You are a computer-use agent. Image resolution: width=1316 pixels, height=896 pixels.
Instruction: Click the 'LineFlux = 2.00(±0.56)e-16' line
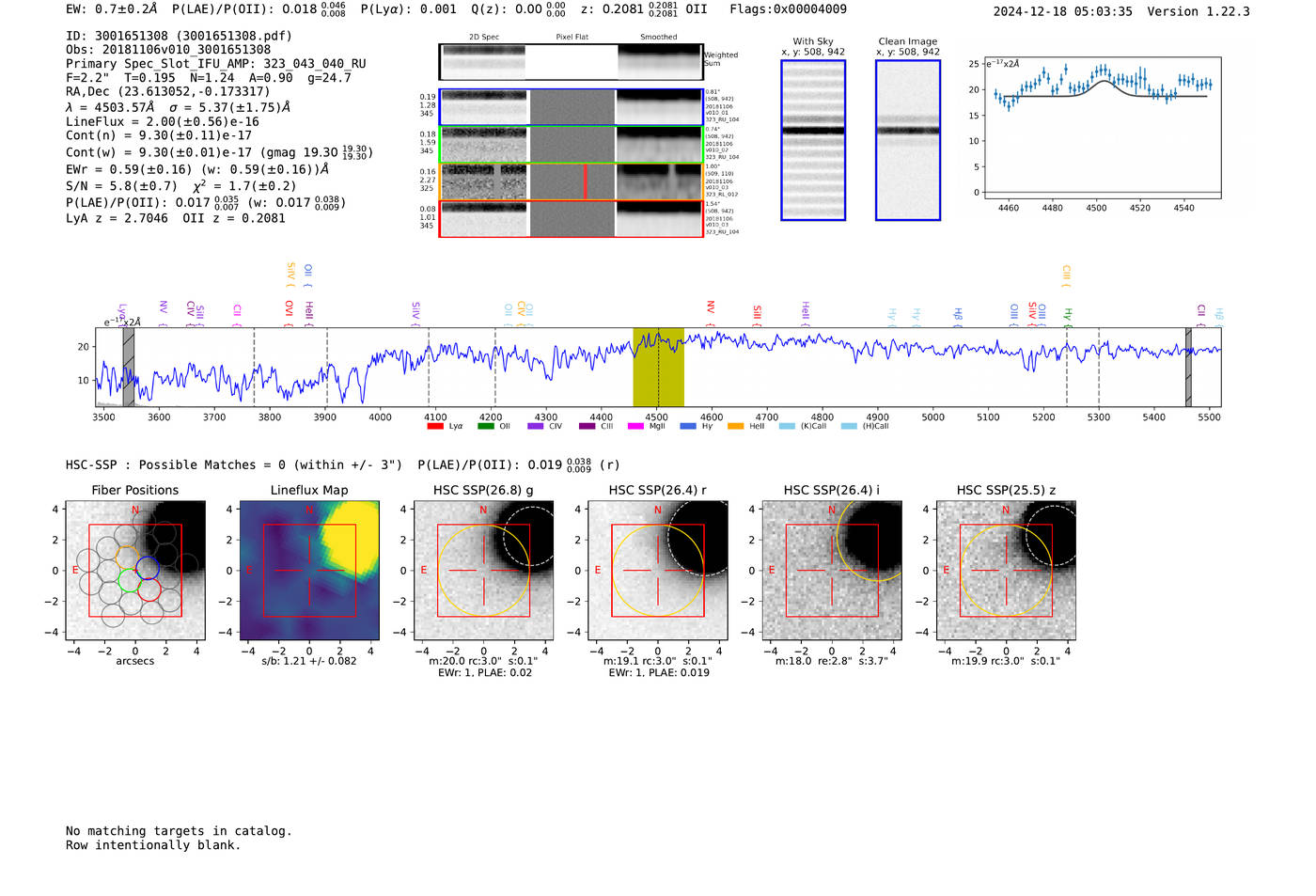click(x=163, y=121)
